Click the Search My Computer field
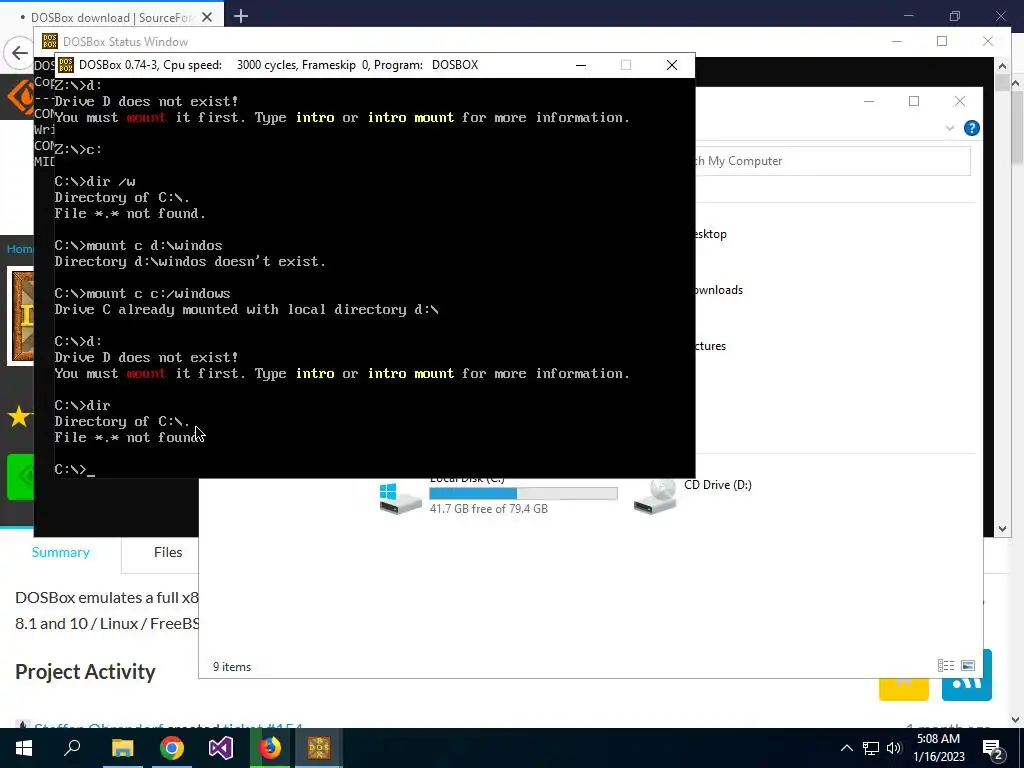Screen dimensions: 1024x768 point(832,161)
